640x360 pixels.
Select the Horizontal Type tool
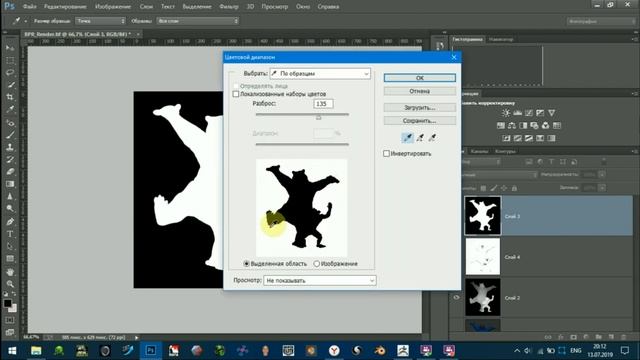10,234
